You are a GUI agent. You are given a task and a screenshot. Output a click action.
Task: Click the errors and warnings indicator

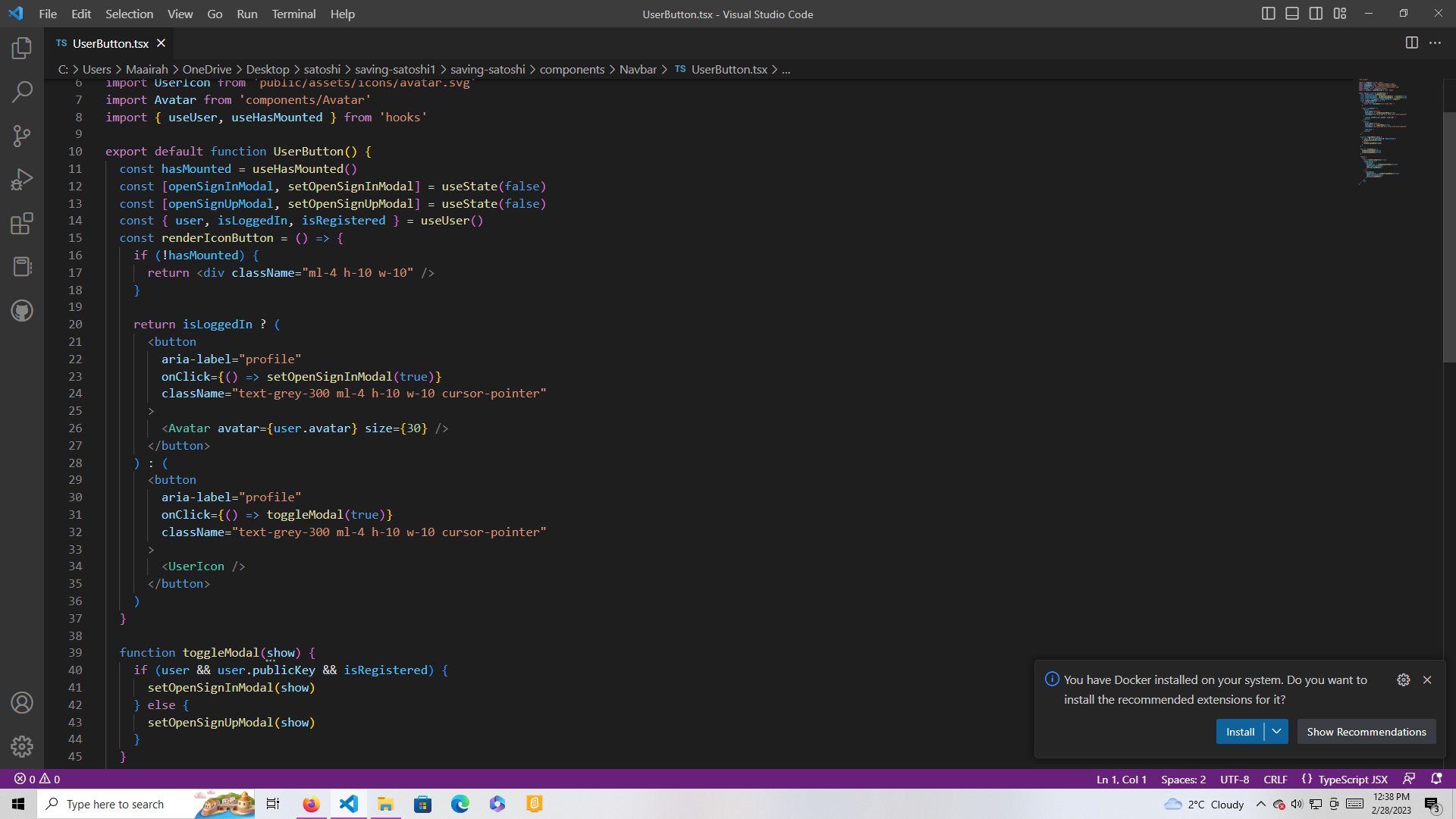point(36,779)
